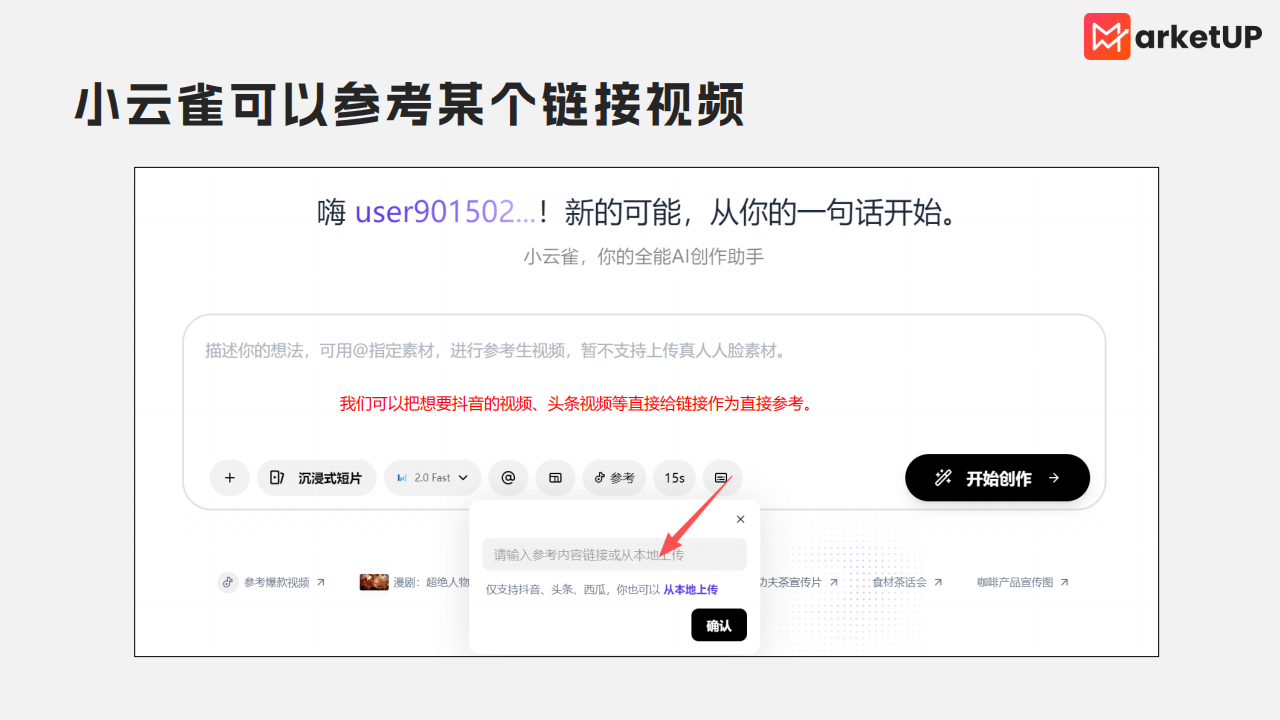This screenshot has width=1280, height=720.
Task: Click the reference link input field
Action: click(x=613, y=554)
